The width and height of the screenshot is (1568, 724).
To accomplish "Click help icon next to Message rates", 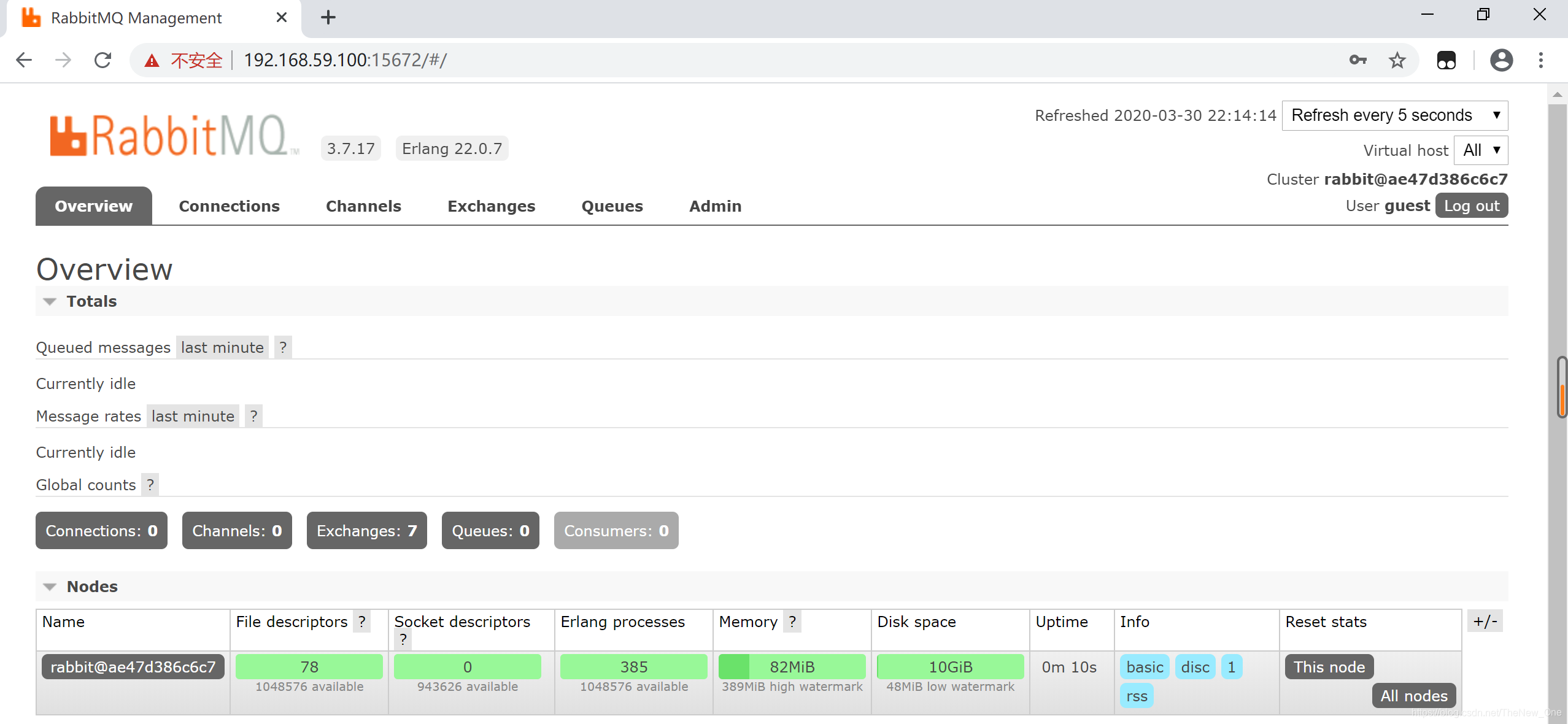I will click(253, 416).
